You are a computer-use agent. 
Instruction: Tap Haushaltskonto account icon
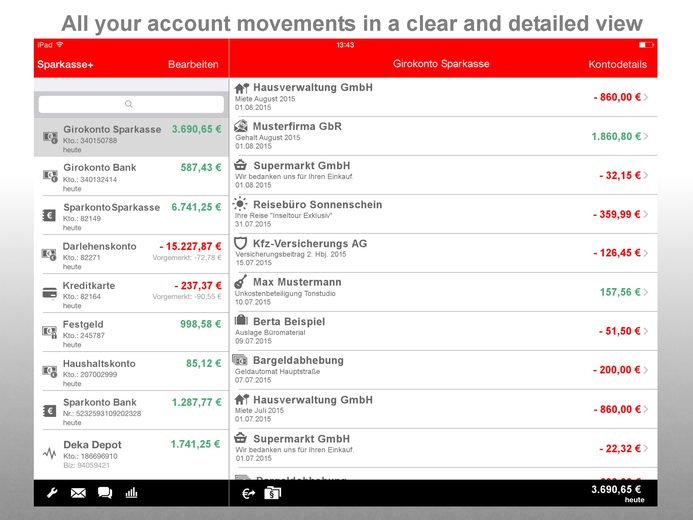click(50, 371)
